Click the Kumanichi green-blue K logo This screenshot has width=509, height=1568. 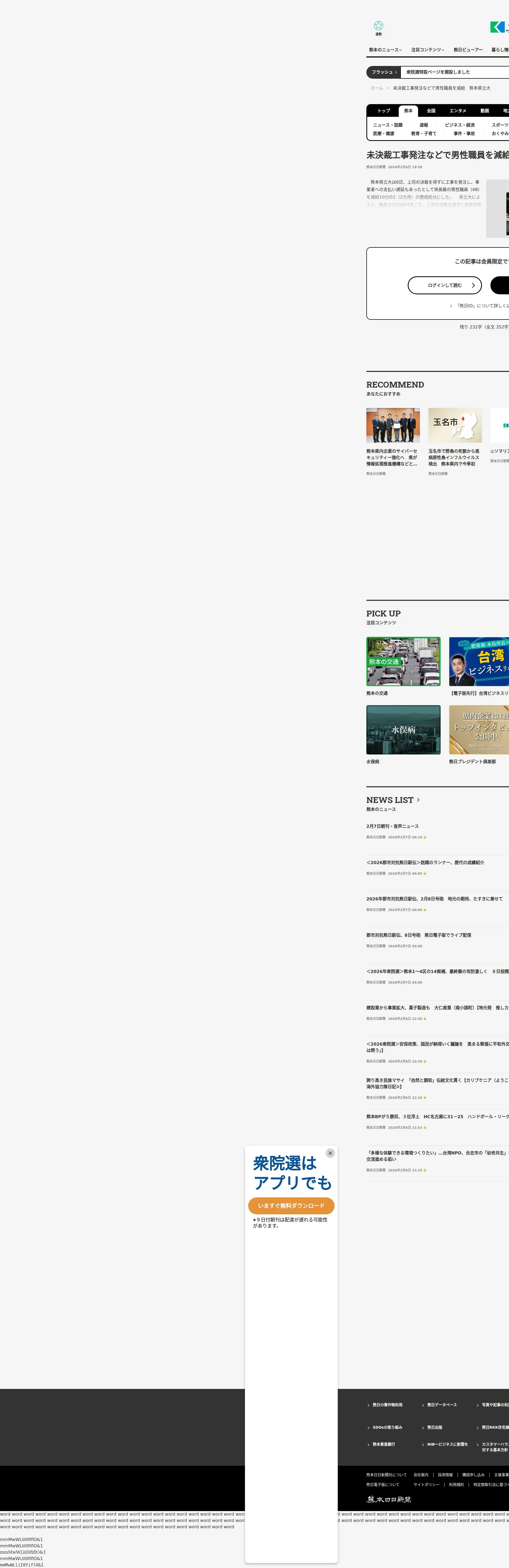pos(497,27)
